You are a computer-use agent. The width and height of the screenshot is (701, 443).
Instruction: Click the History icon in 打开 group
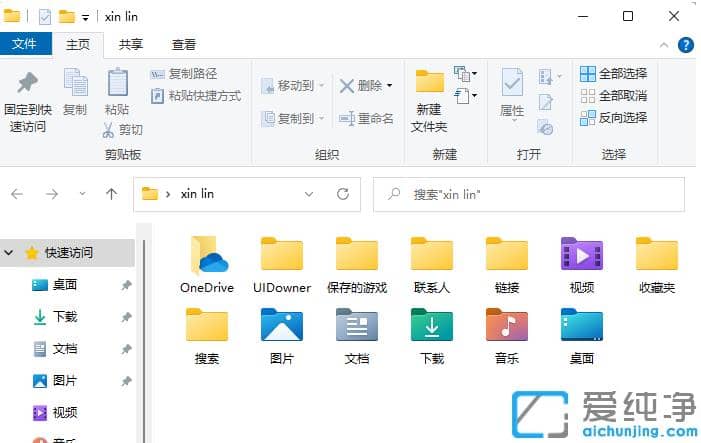[x=545, y=128]
